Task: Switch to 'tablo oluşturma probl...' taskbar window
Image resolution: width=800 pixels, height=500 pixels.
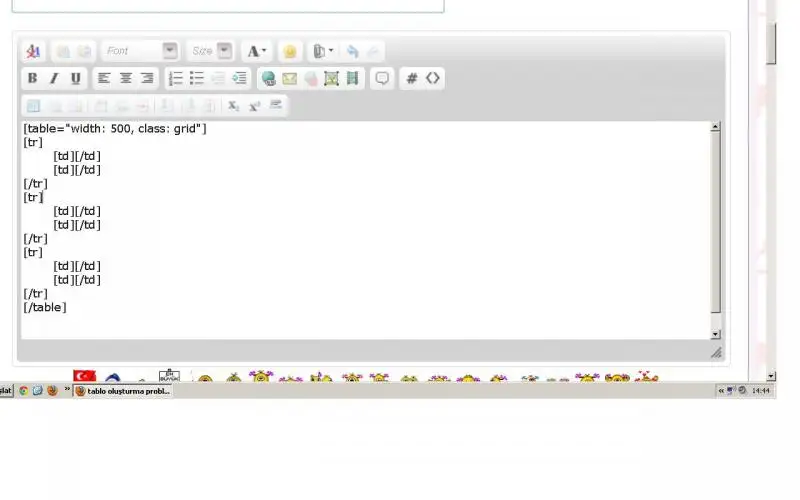Action: 123,391
